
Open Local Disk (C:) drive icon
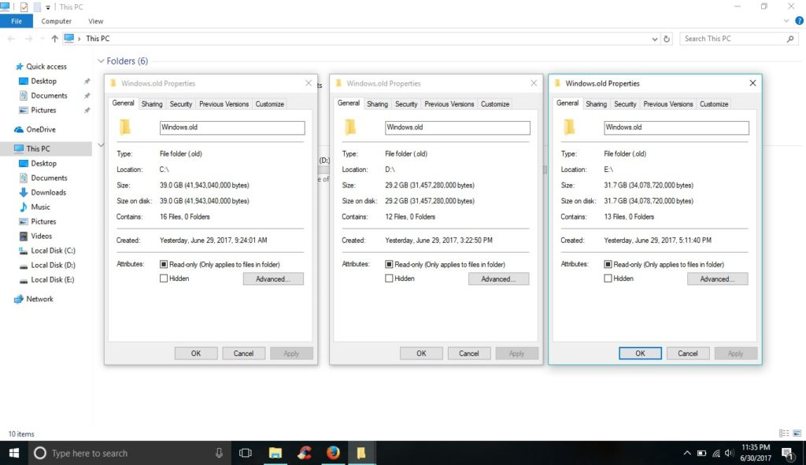pos(23,251)
